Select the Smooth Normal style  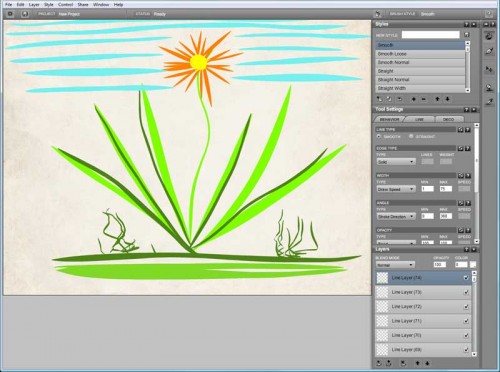(420, 62)
